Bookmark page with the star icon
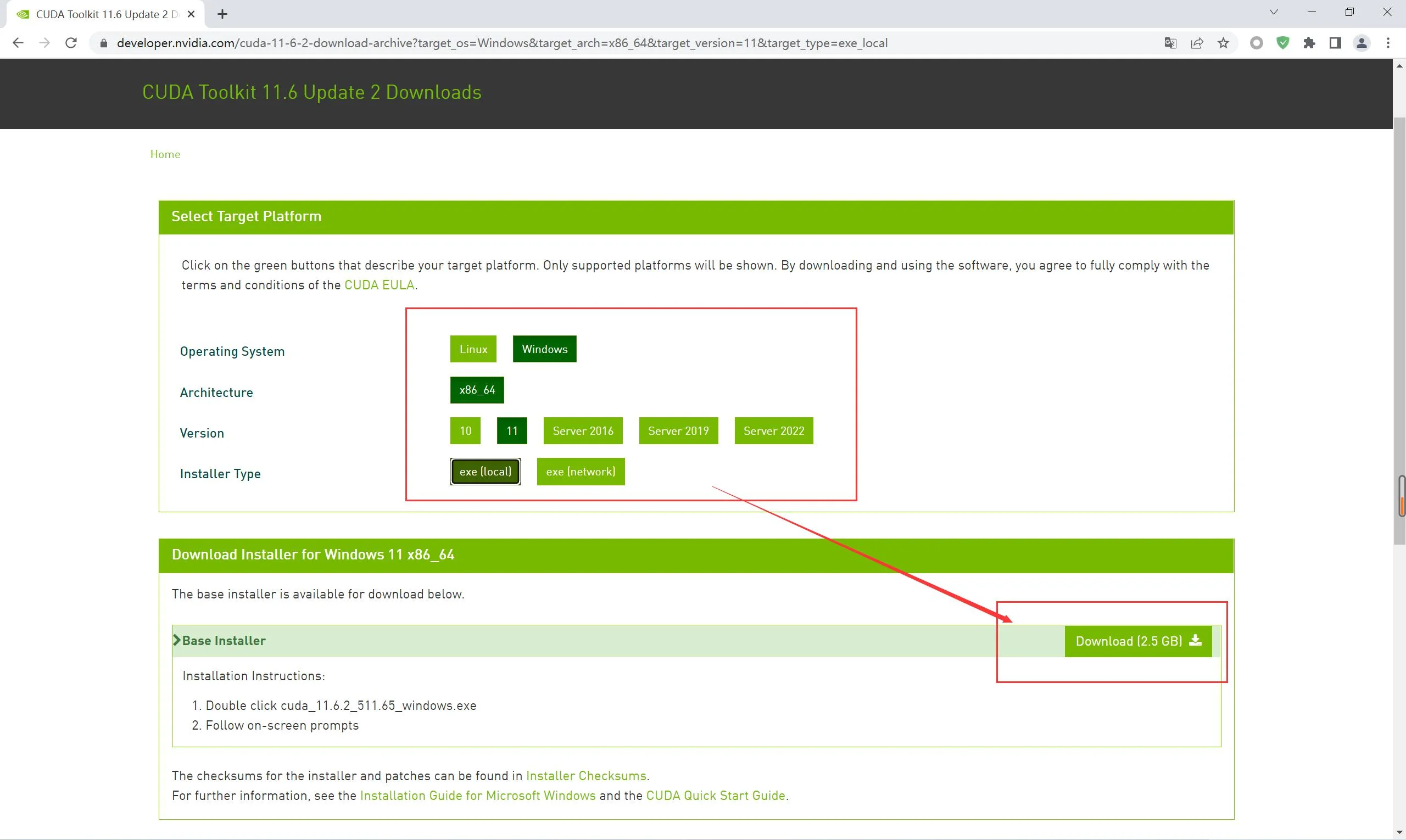This screenshot has height=840, width=1406. [1224, 43]
